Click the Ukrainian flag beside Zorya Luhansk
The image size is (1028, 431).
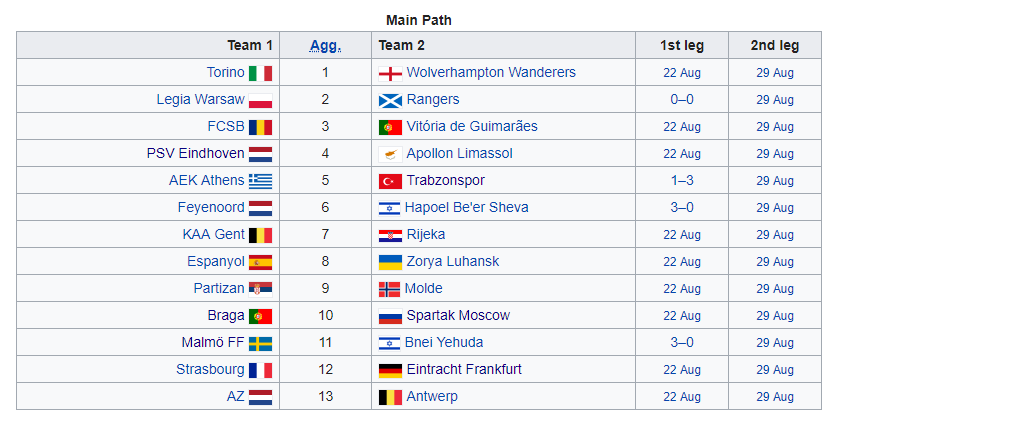(x=390, y=262)
